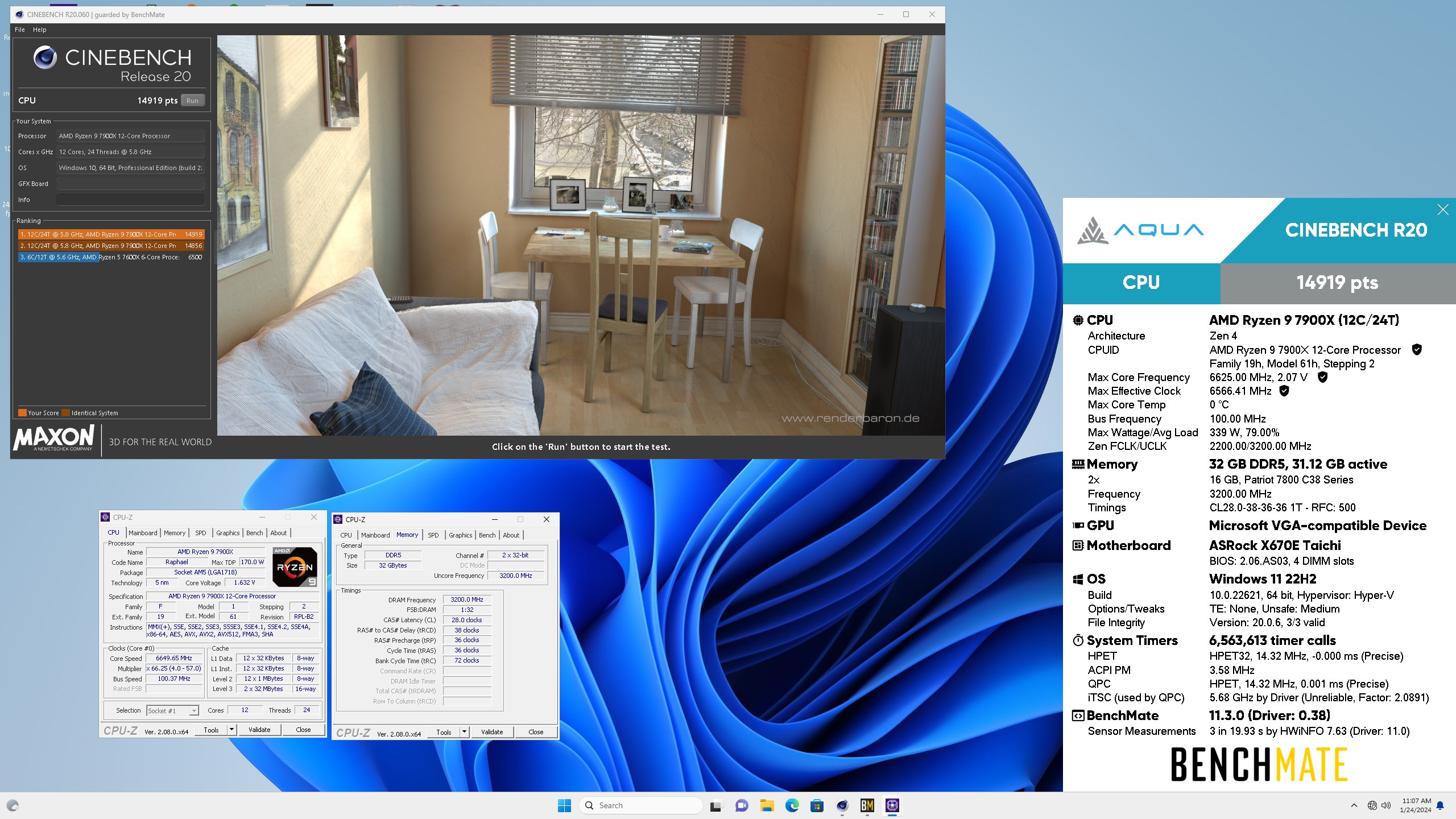Click Close button in right CPU-Z Memory window
1456x819 pixels.
(536, 732)
